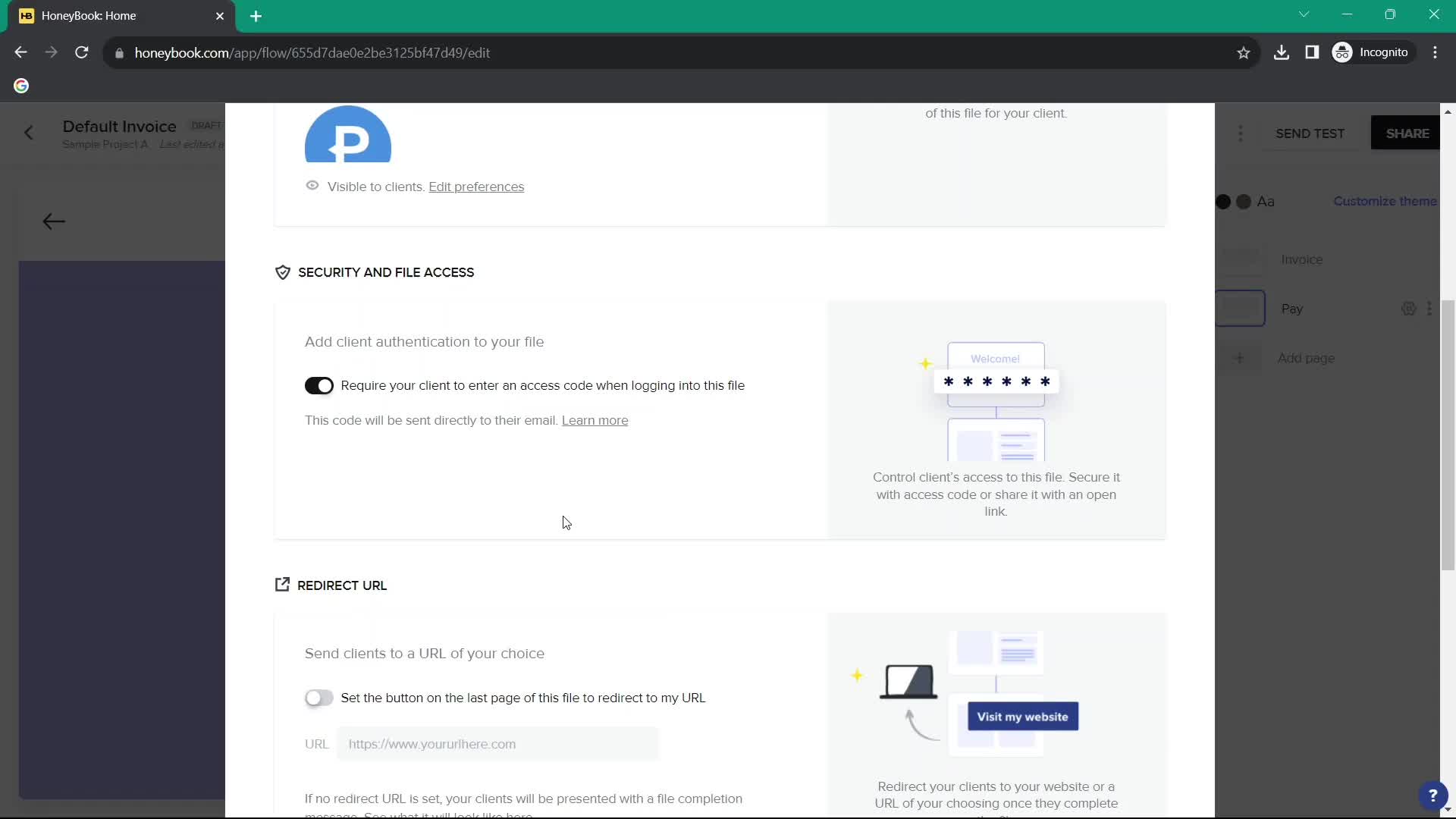The height and width of the screenshot is (819, 1456).
Task: Select the black theme color swatch
Action: pyautogui.click(x=1222, y=202)
